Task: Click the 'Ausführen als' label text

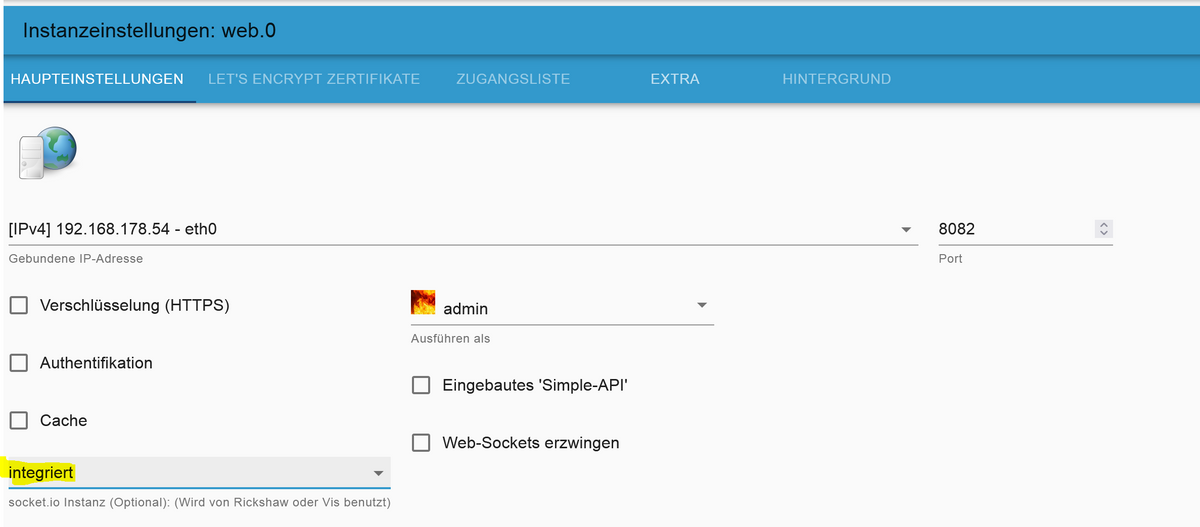Action: [451, 338]
